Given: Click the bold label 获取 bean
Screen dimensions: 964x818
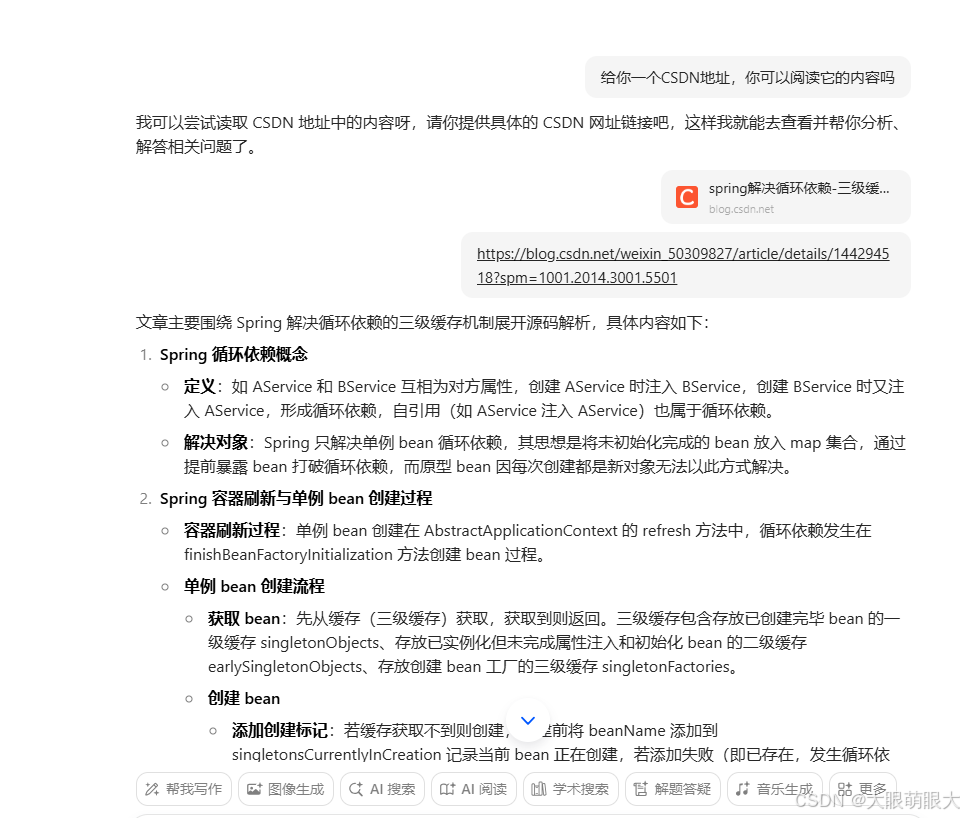Looking at the screenshot, I should pyautogui.click(x=243, y=618).
